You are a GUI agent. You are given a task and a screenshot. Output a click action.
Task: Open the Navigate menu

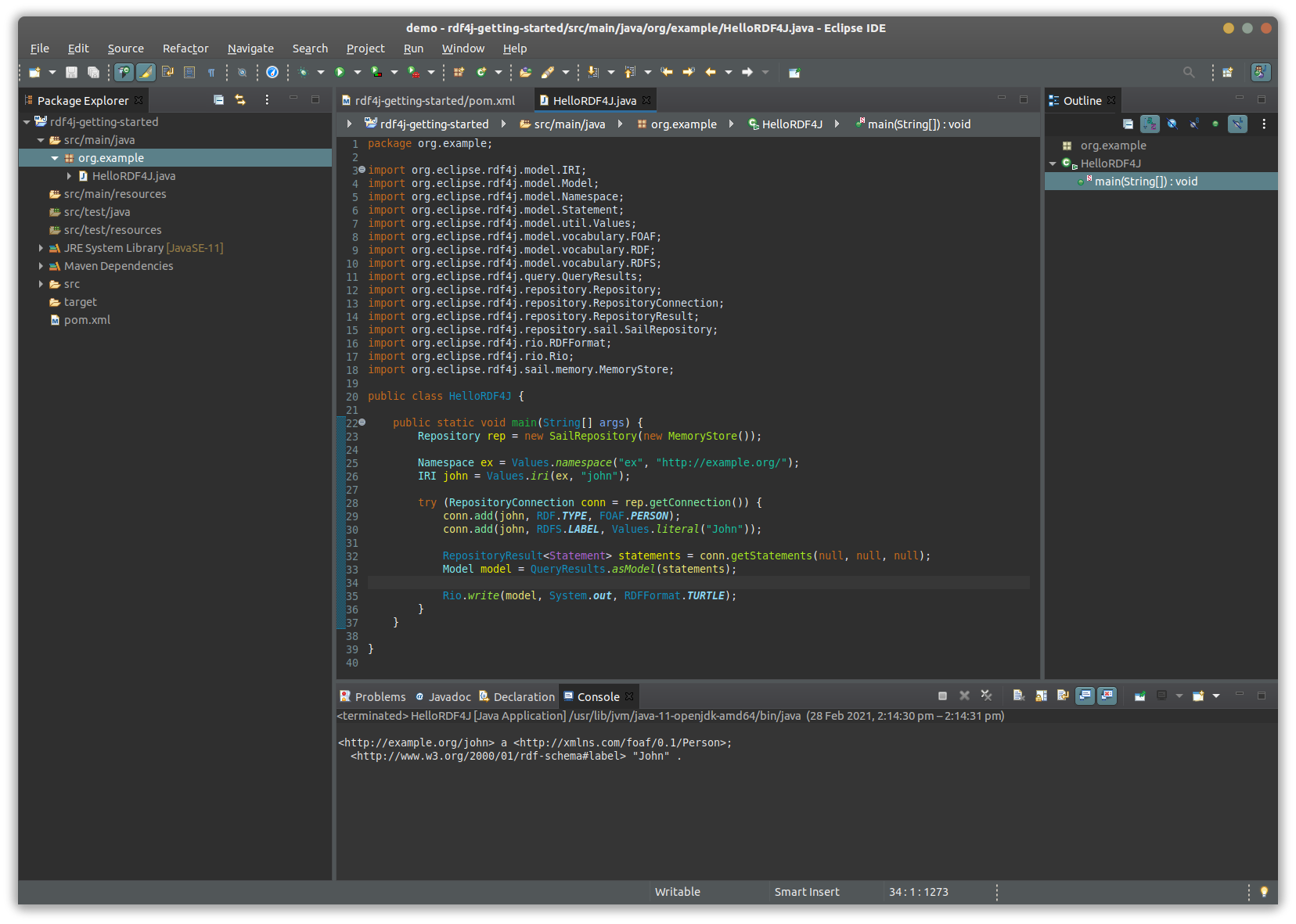point(250,49)
